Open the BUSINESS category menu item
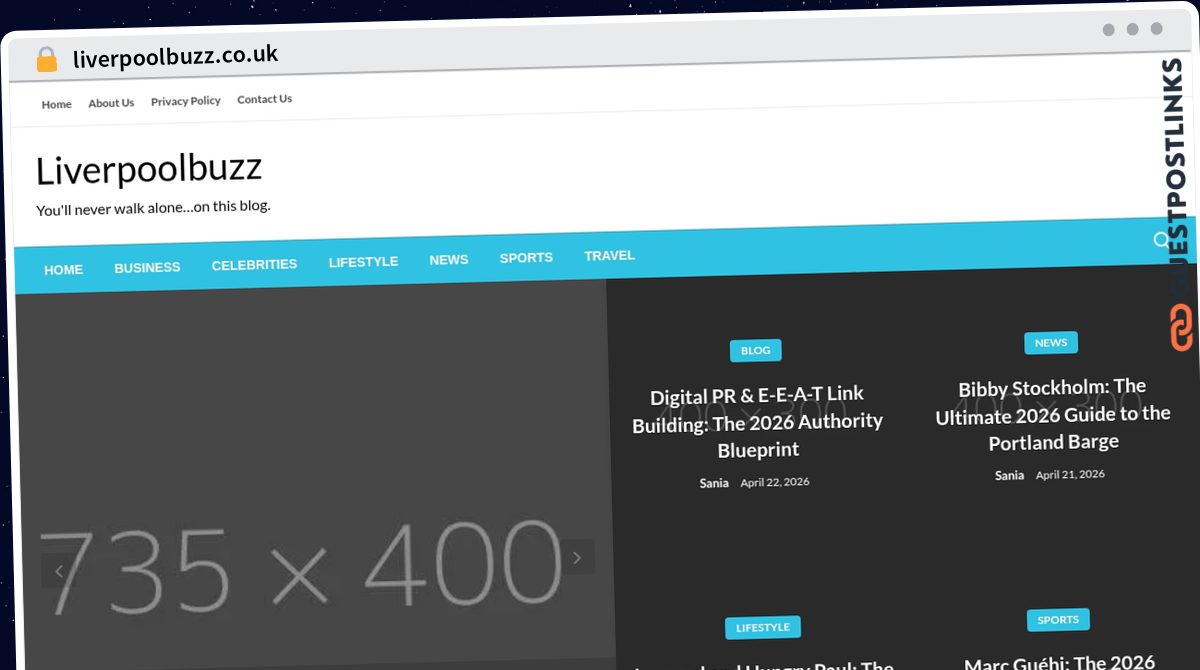1200x670 pixels. coord(147,268)
